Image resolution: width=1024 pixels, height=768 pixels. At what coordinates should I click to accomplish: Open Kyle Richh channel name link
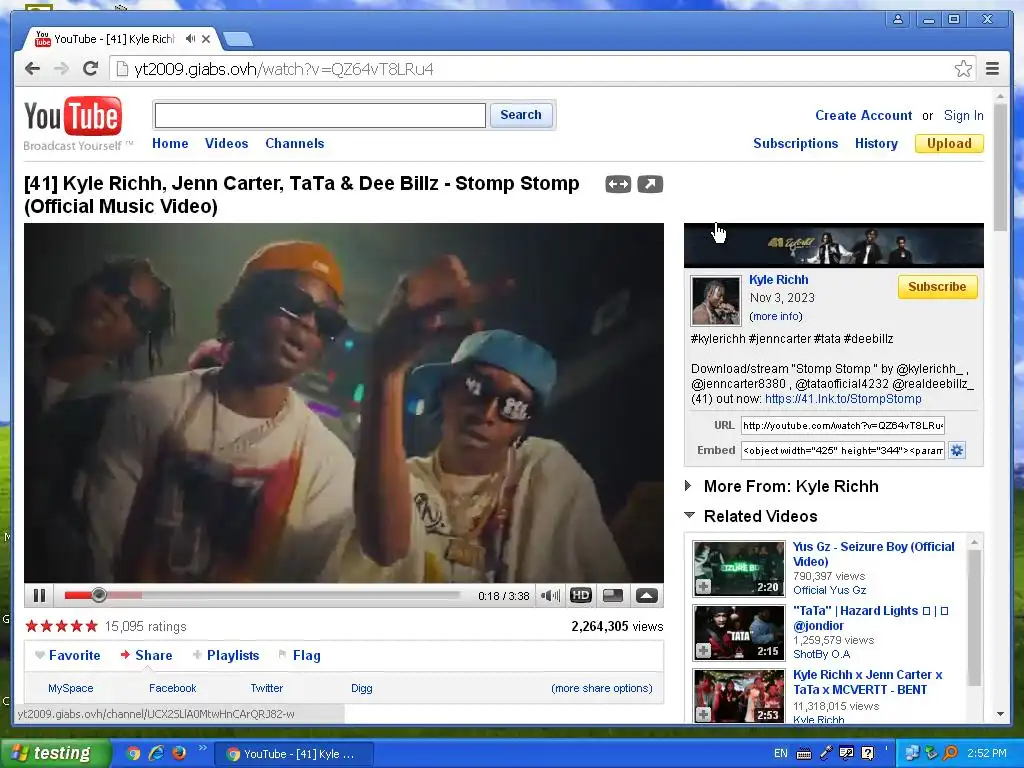pyautogui.click(x=778, y=280)
